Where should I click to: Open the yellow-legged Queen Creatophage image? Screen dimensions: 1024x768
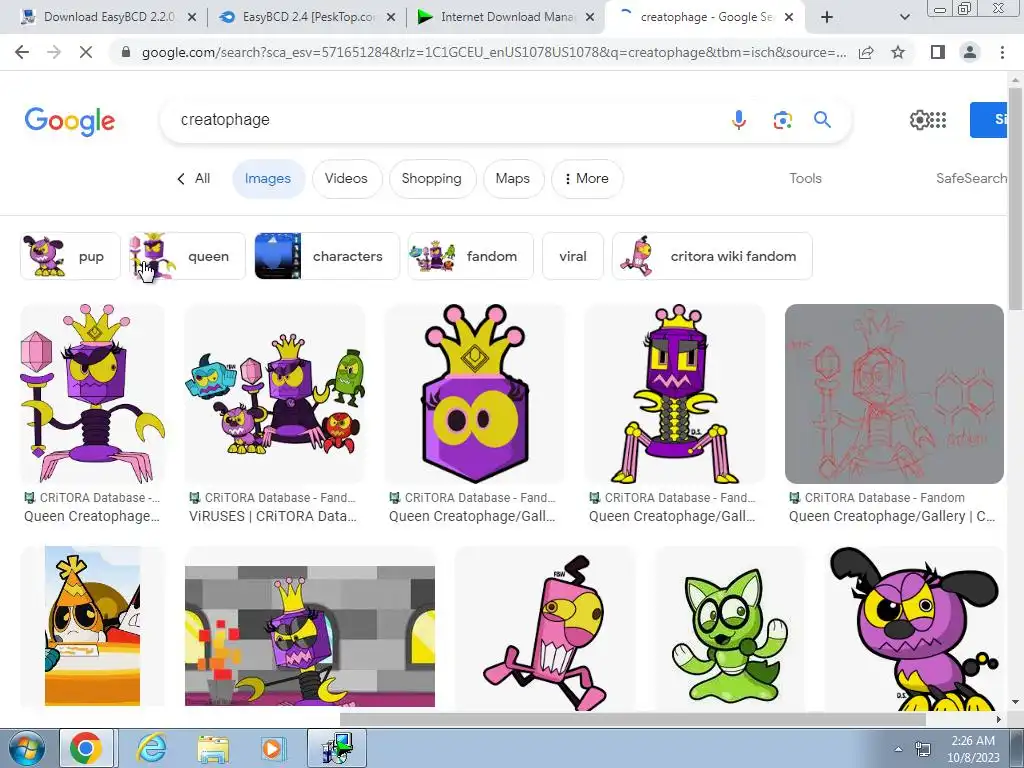675,394
